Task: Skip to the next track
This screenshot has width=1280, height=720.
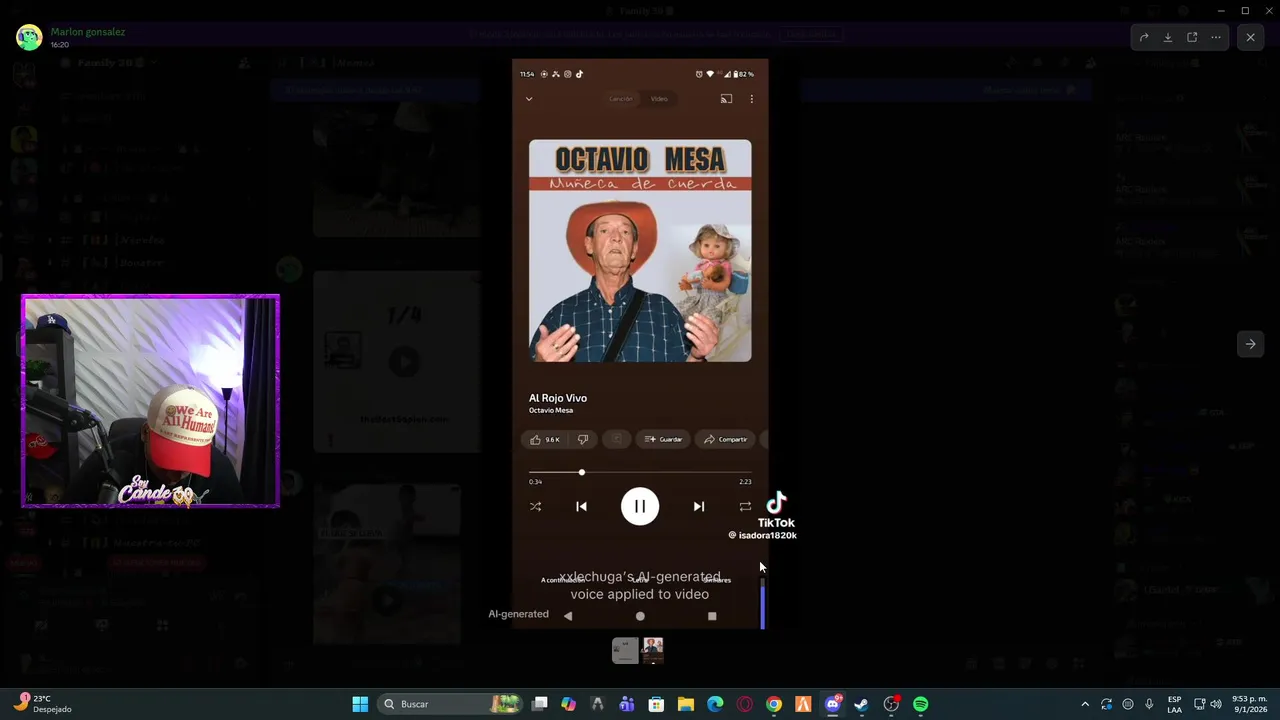Action: click(699, 507)
